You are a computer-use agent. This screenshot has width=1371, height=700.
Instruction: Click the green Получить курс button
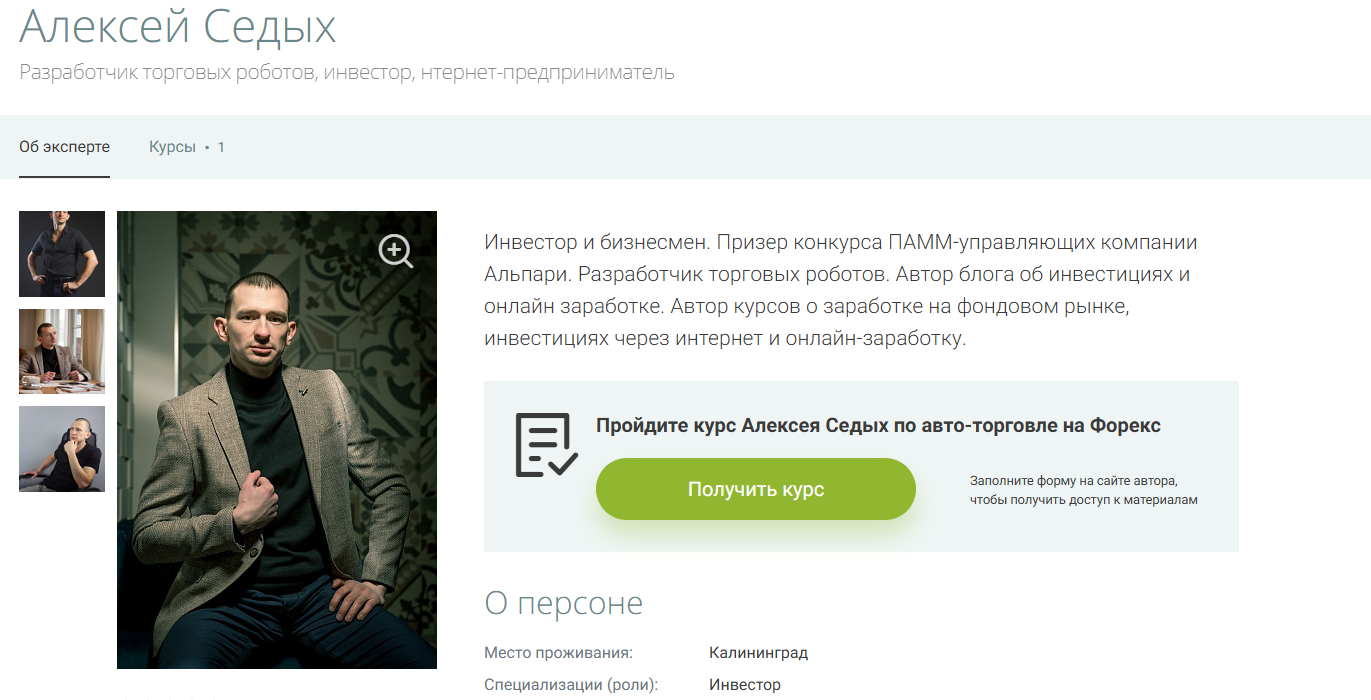pyautogui.click(x=756, y=489)
